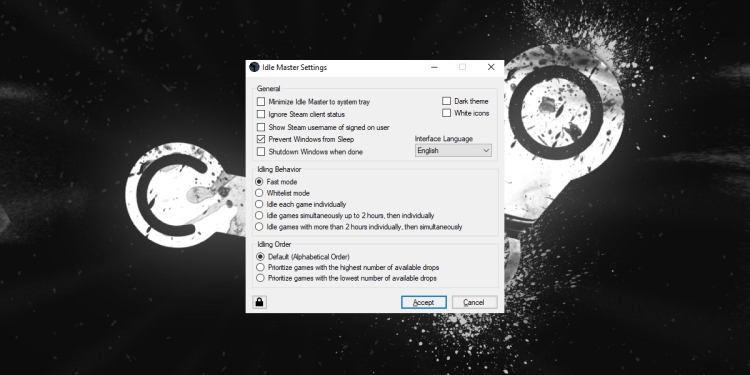This screenshot has width=750, height=375.
Task: Minimize the Idle Master Settings window
Action: [x=434, y=67]
